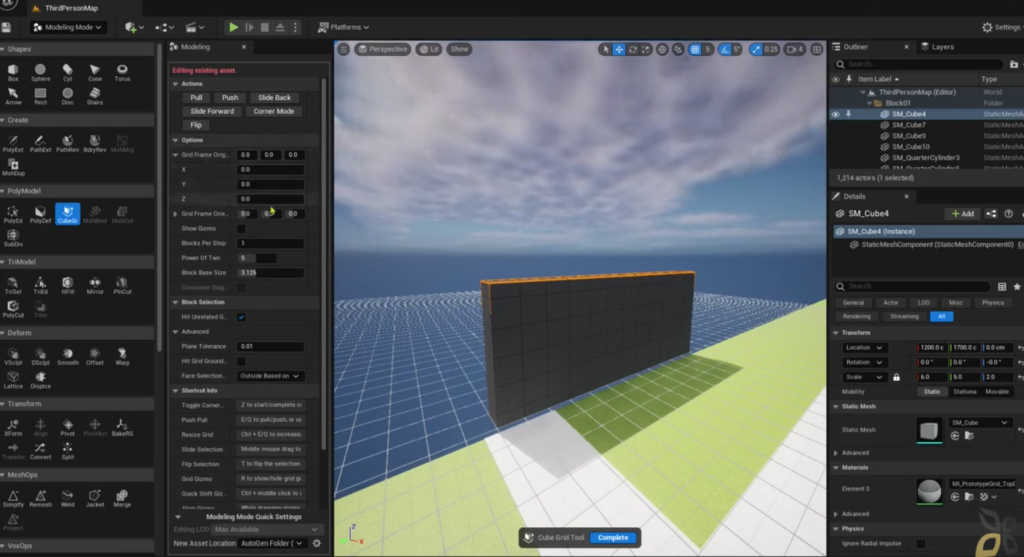Open the Modeling Mode dropdown
Screen dimensions: 1024x557
coord(68,27)
